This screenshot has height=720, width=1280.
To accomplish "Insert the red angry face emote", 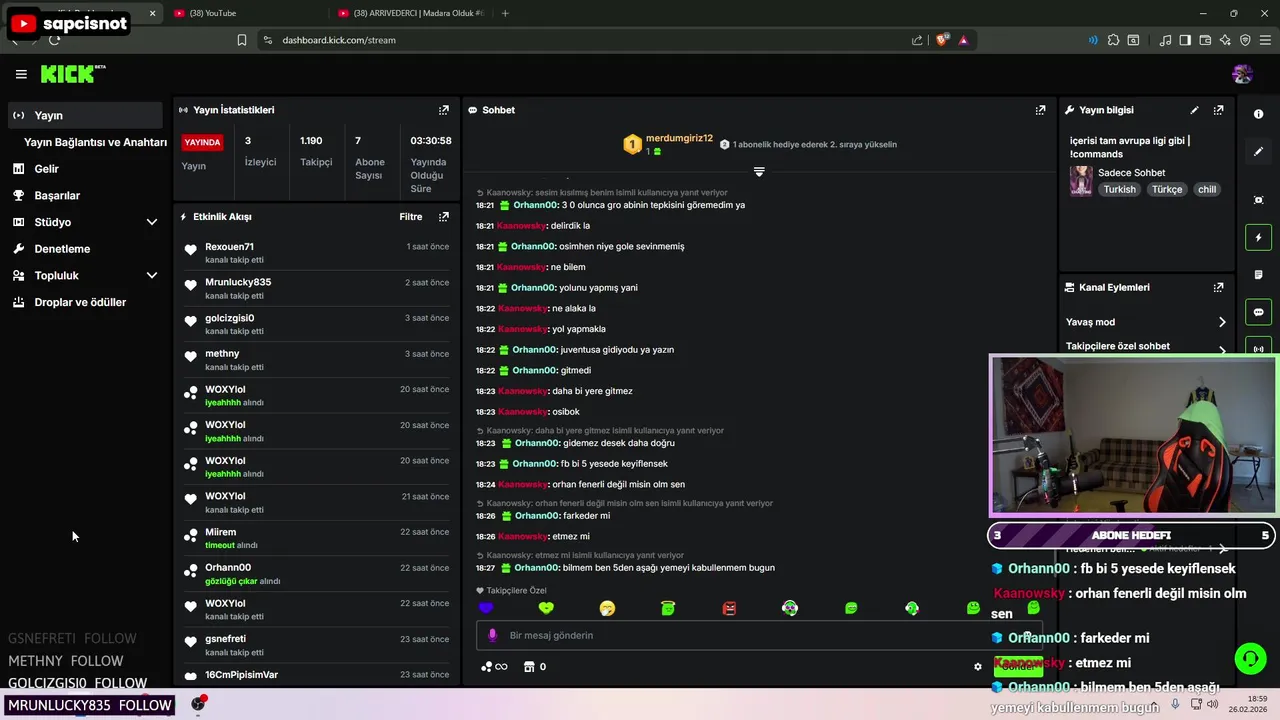I will pos(729,608).
